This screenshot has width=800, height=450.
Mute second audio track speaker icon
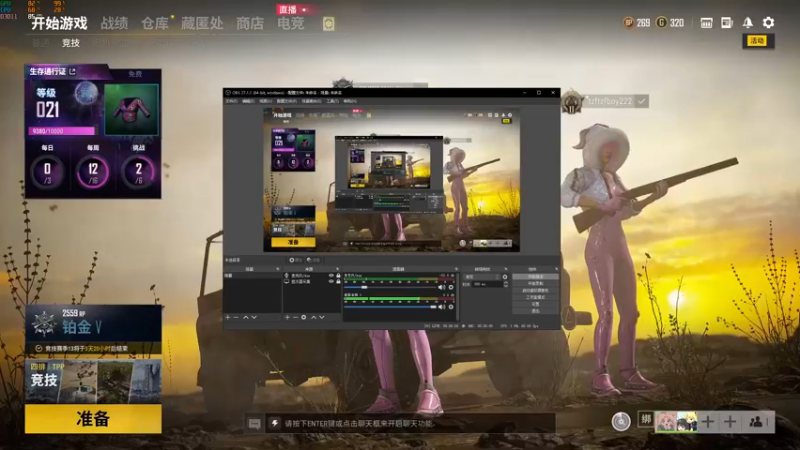442,307
